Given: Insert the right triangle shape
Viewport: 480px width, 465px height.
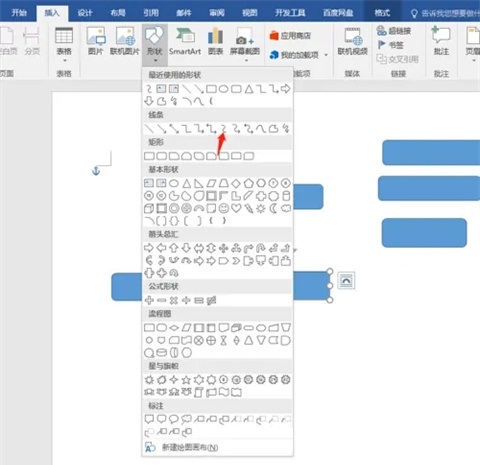Looking at the screenshot, I should (199, 183).
